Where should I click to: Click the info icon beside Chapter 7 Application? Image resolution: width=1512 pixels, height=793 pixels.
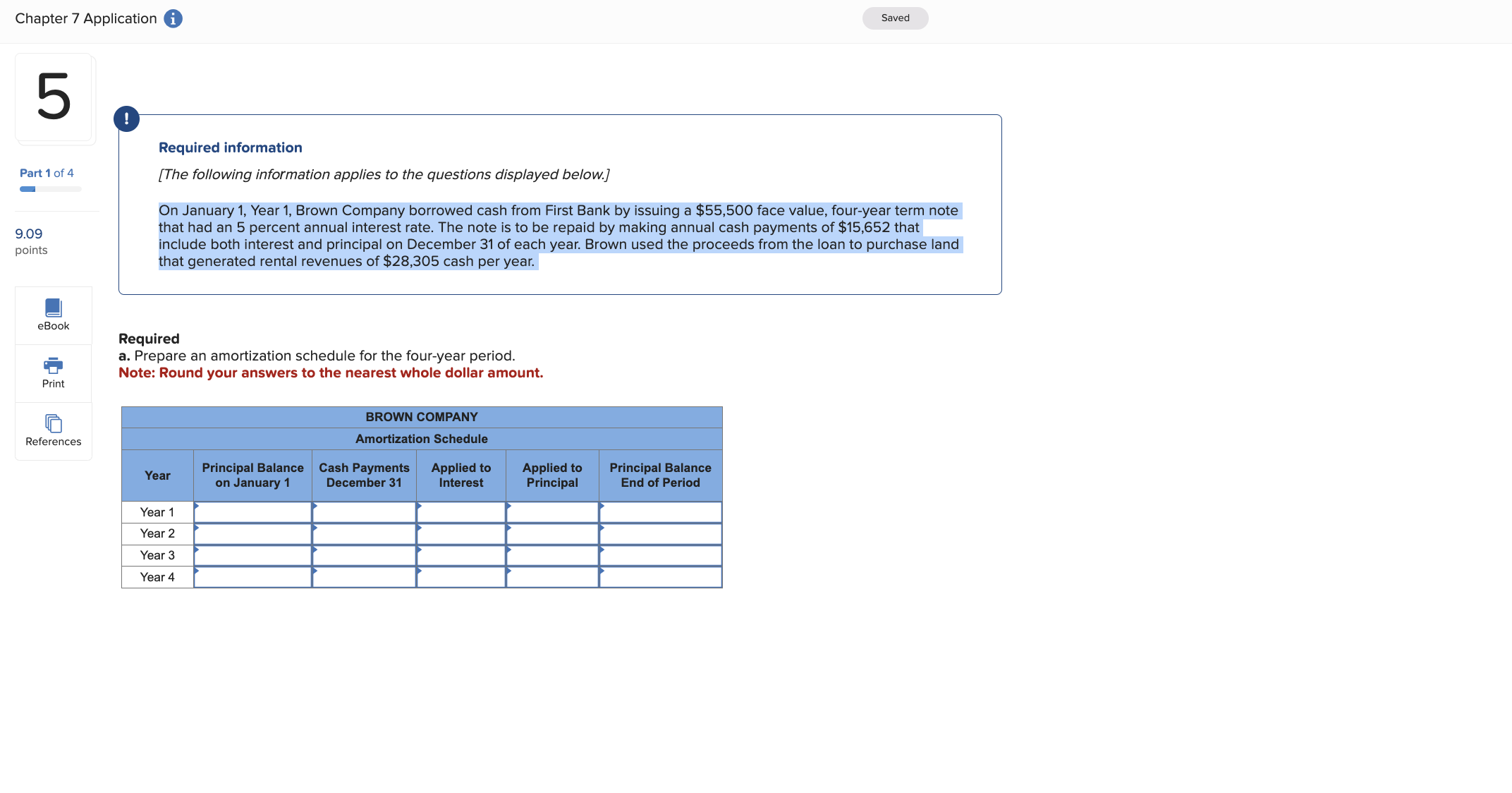pos(173,19)
